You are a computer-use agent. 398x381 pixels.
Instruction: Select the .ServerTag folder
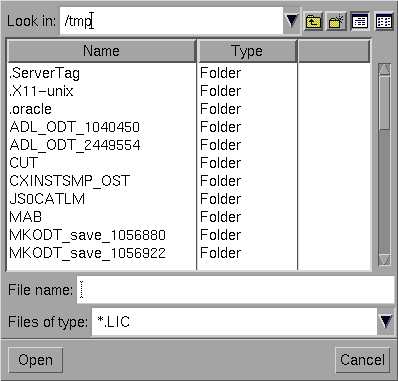coord(45,73)
